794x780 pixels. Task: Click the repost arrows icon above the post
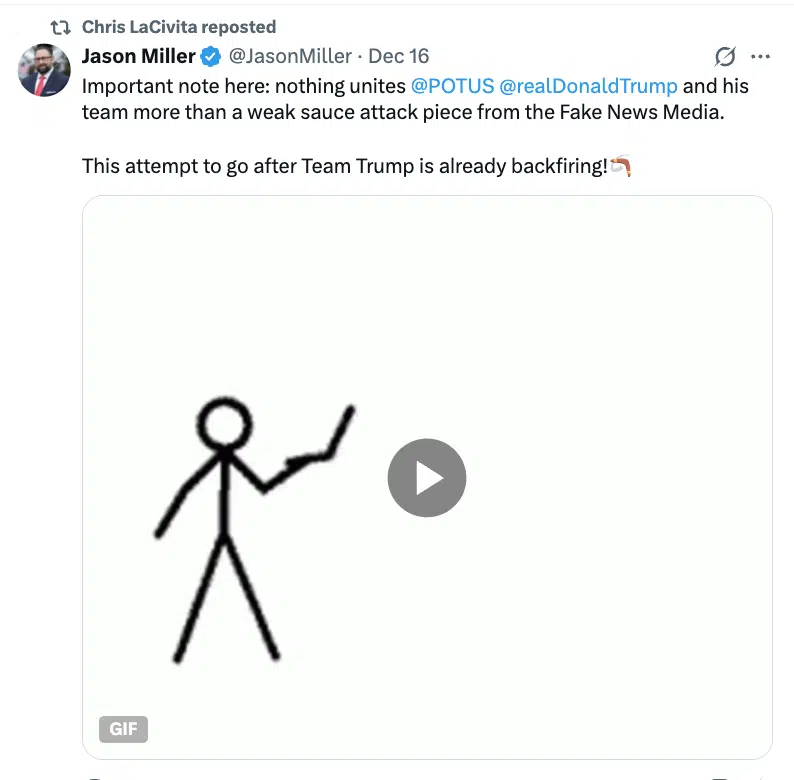tap(60, 27)
